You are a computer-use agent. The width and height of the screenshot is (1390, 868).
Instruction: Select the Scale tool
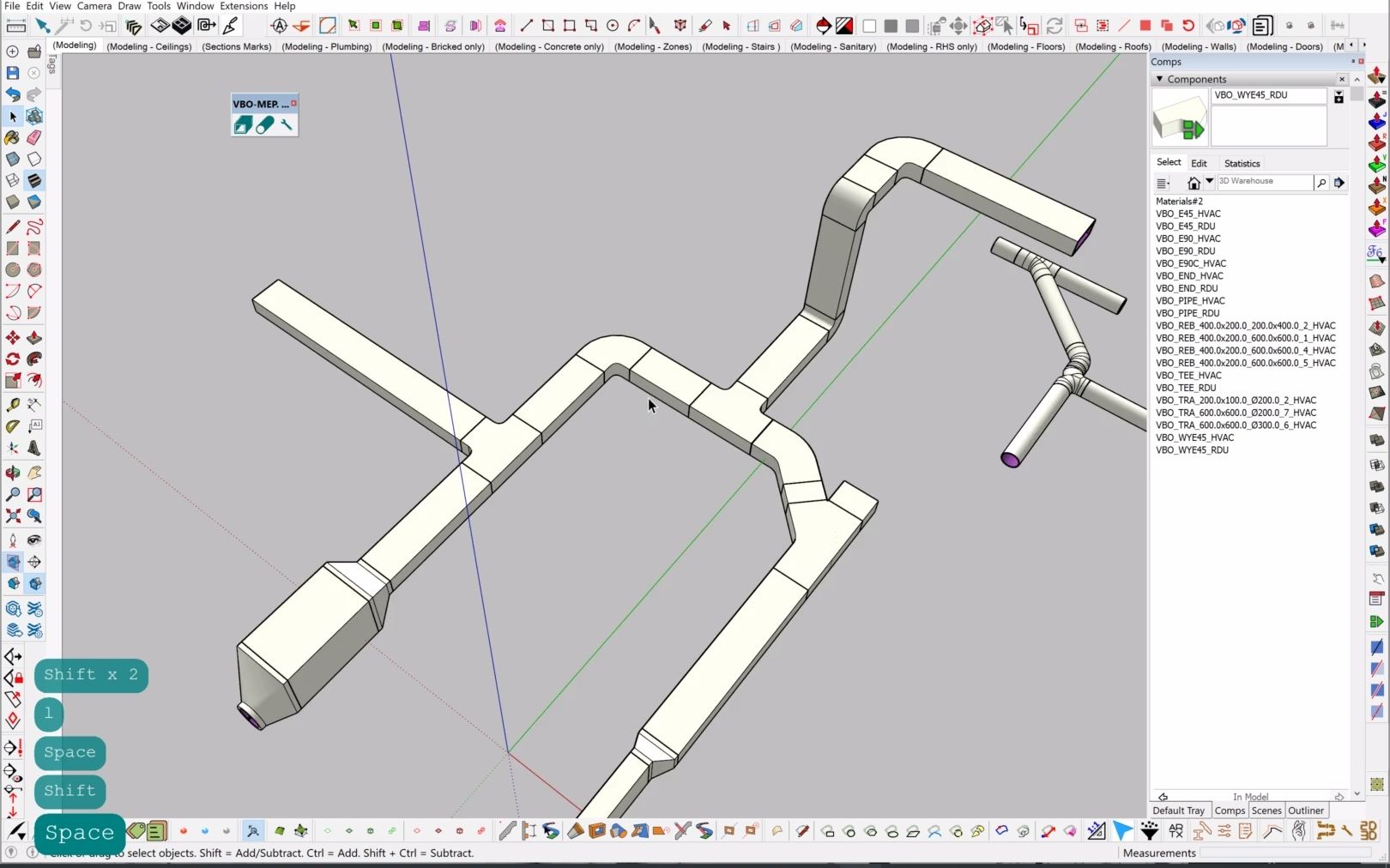tap(13, 381)
